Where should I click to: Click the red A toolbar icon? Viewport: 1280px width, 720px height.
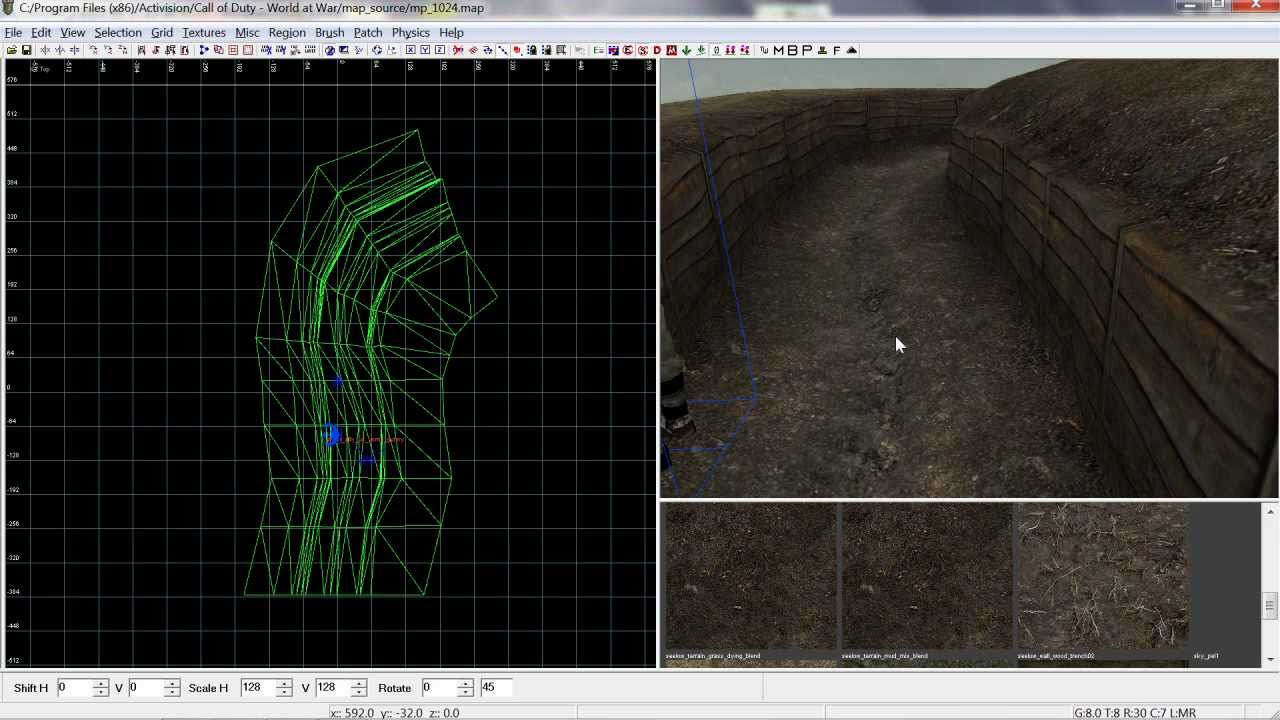click(671, 50)
